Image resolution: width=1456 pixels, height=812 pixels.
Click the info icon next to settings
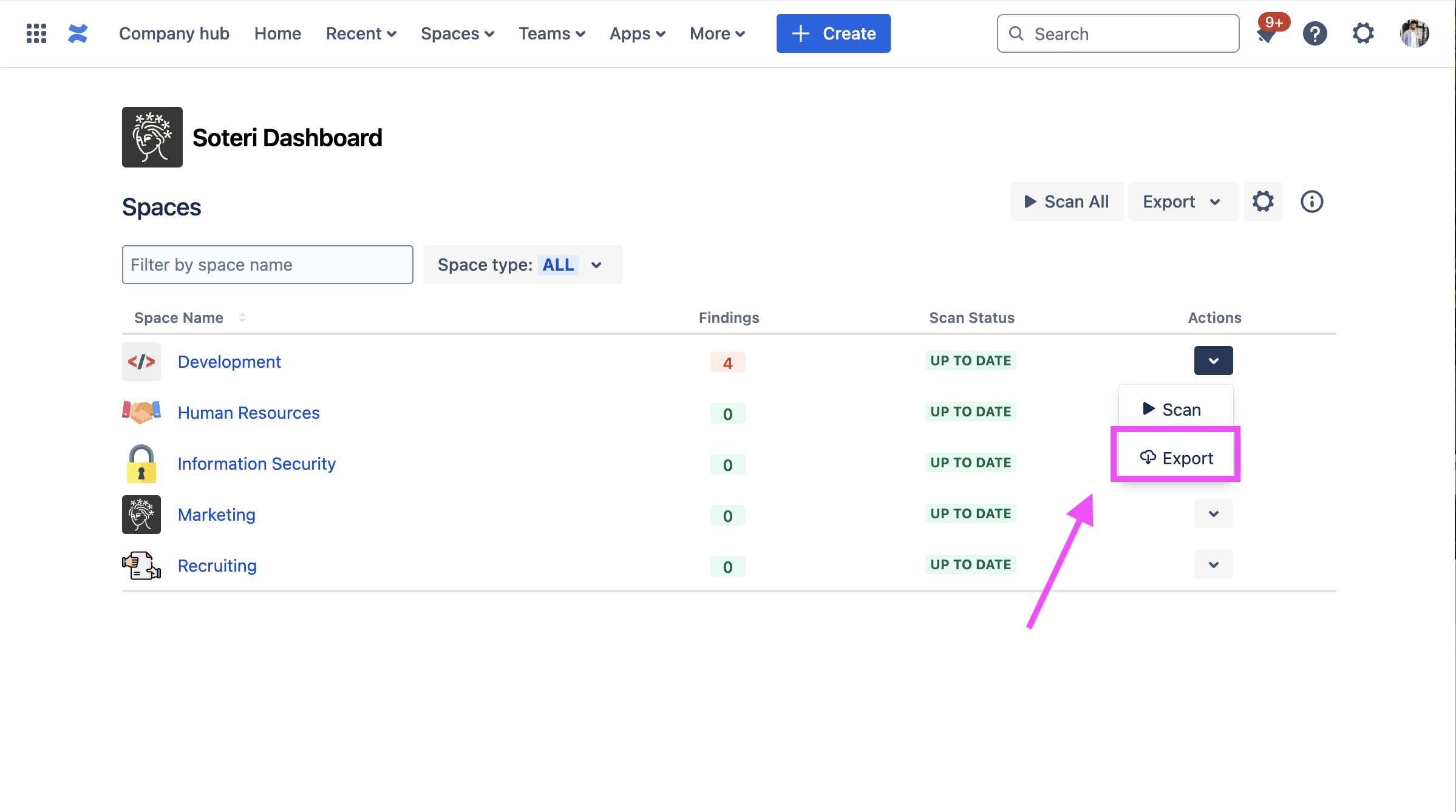(1311, 201)
